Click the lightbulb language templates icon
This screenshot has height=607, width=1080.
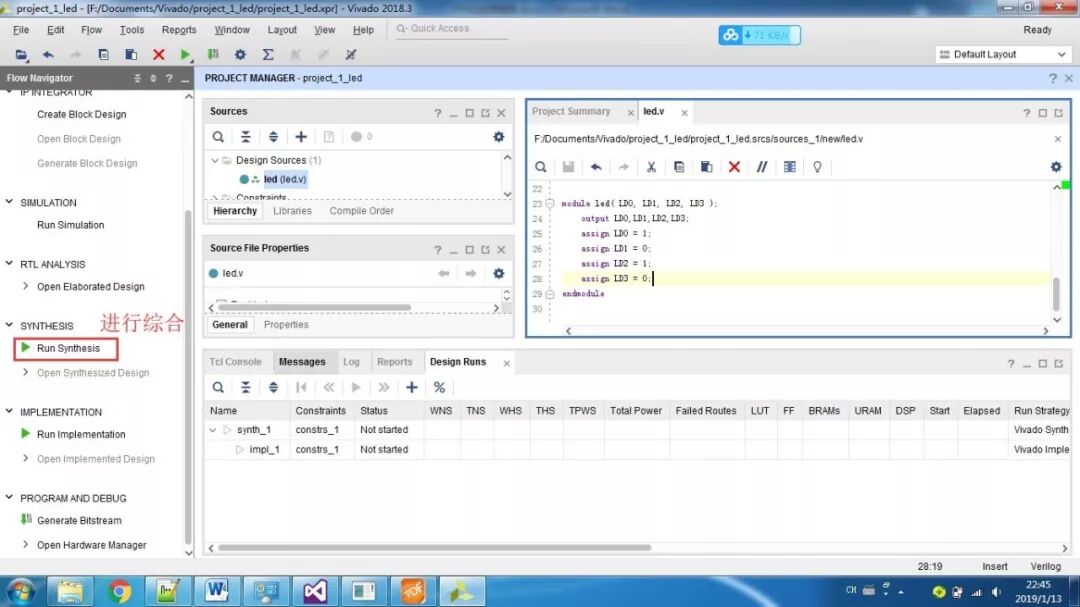(x=817, y=167)
